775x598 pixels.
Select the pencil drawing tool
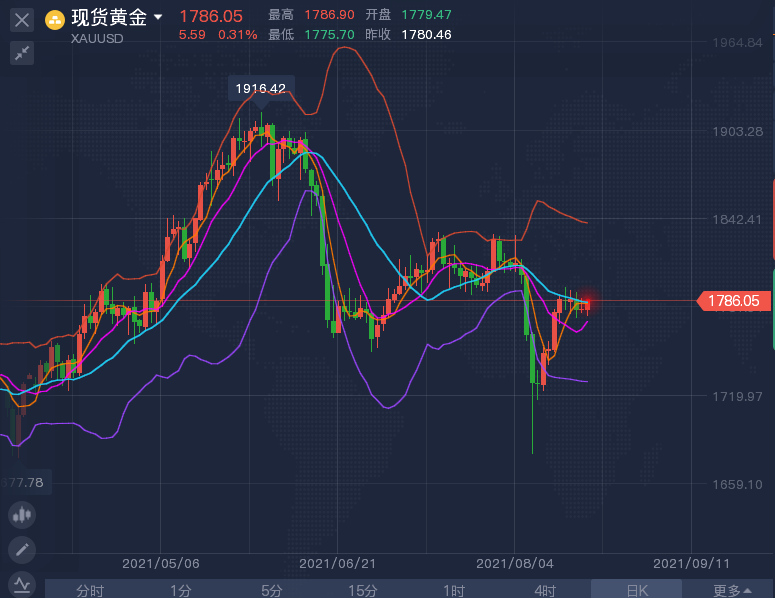point(22,550)
